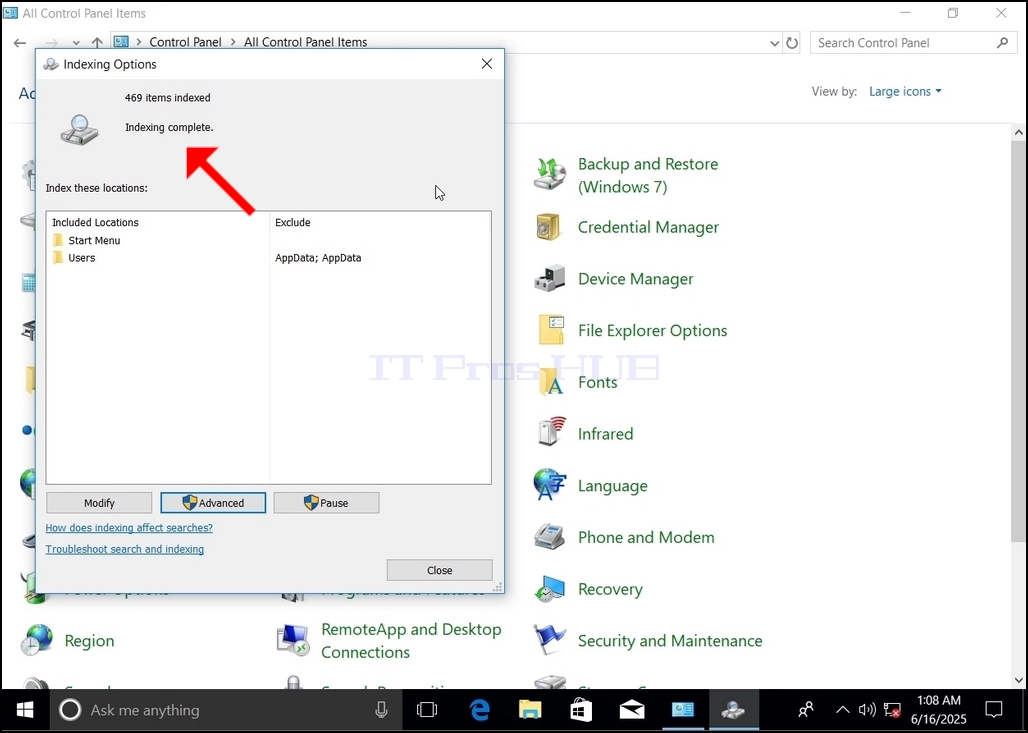Open the People tray icon
1028x733 pixels.
coord(806,710)
